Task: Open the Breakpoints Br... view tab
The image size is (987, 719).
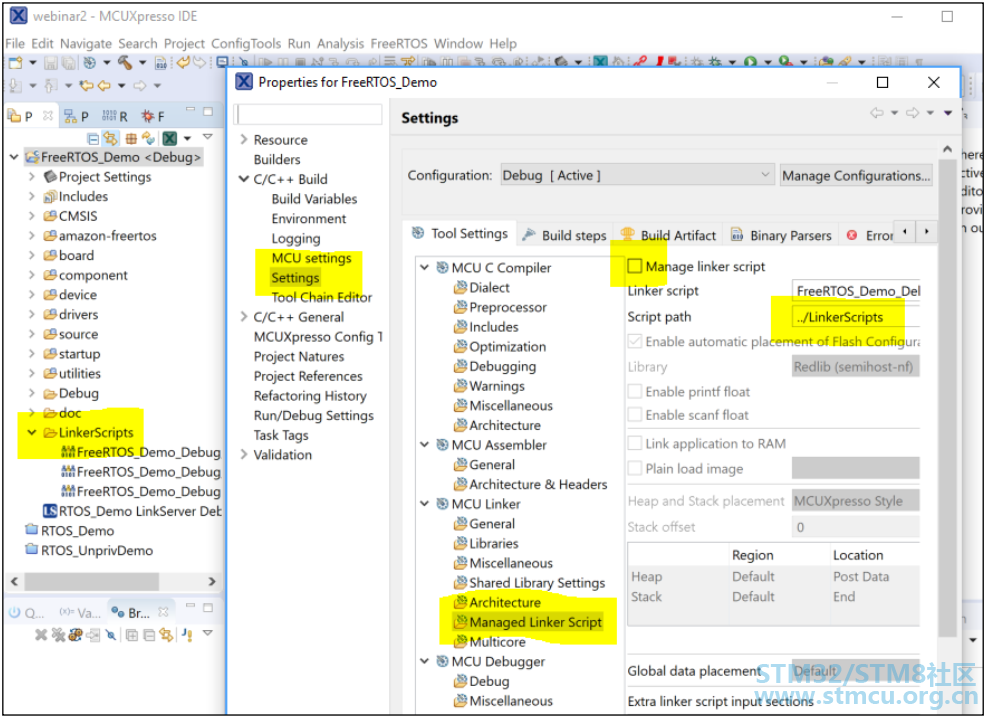Action: pyautogui.click(x=138, y=613)
